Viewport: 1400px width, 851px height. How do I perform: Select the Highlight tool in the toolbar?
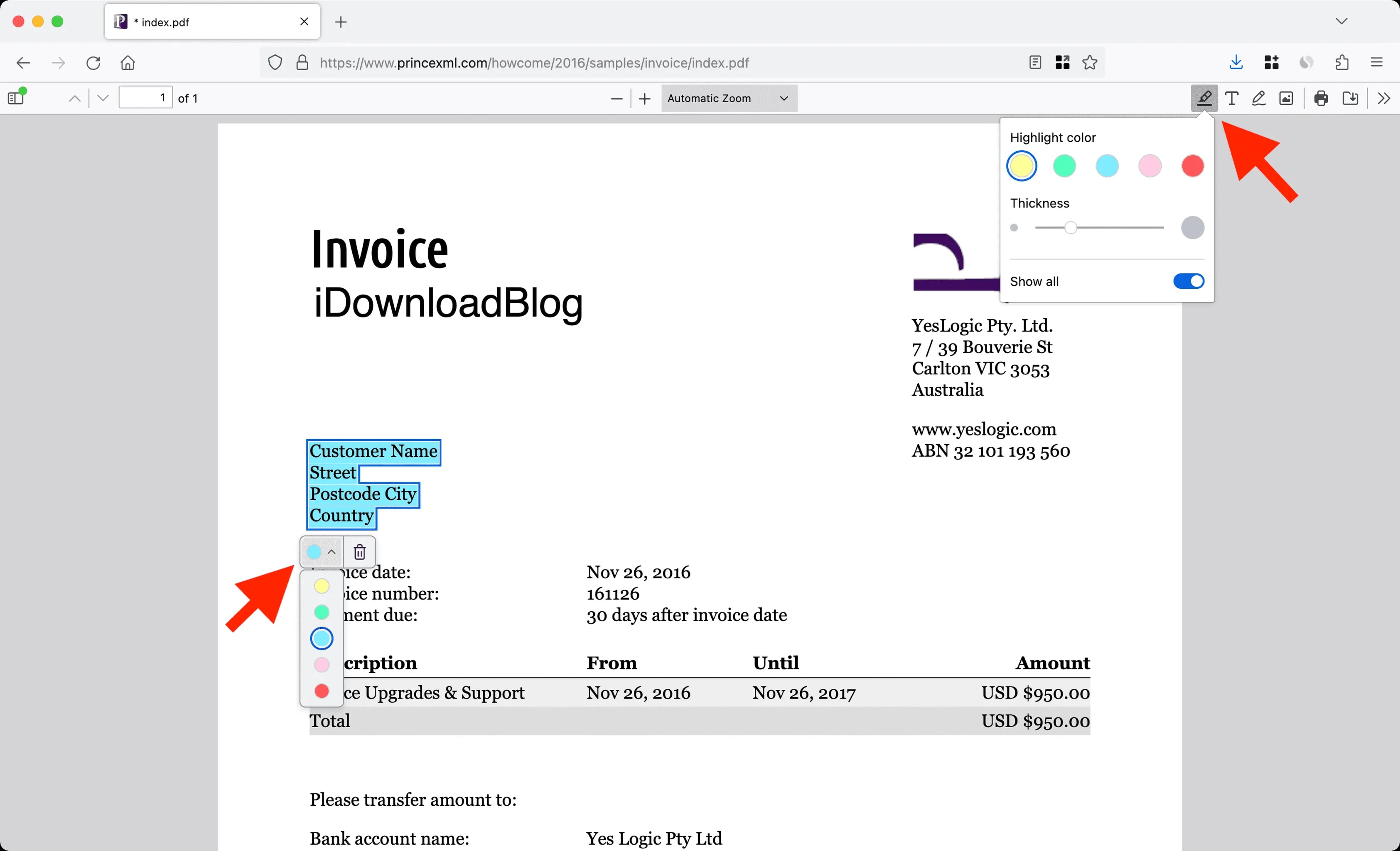point(1204,98)
